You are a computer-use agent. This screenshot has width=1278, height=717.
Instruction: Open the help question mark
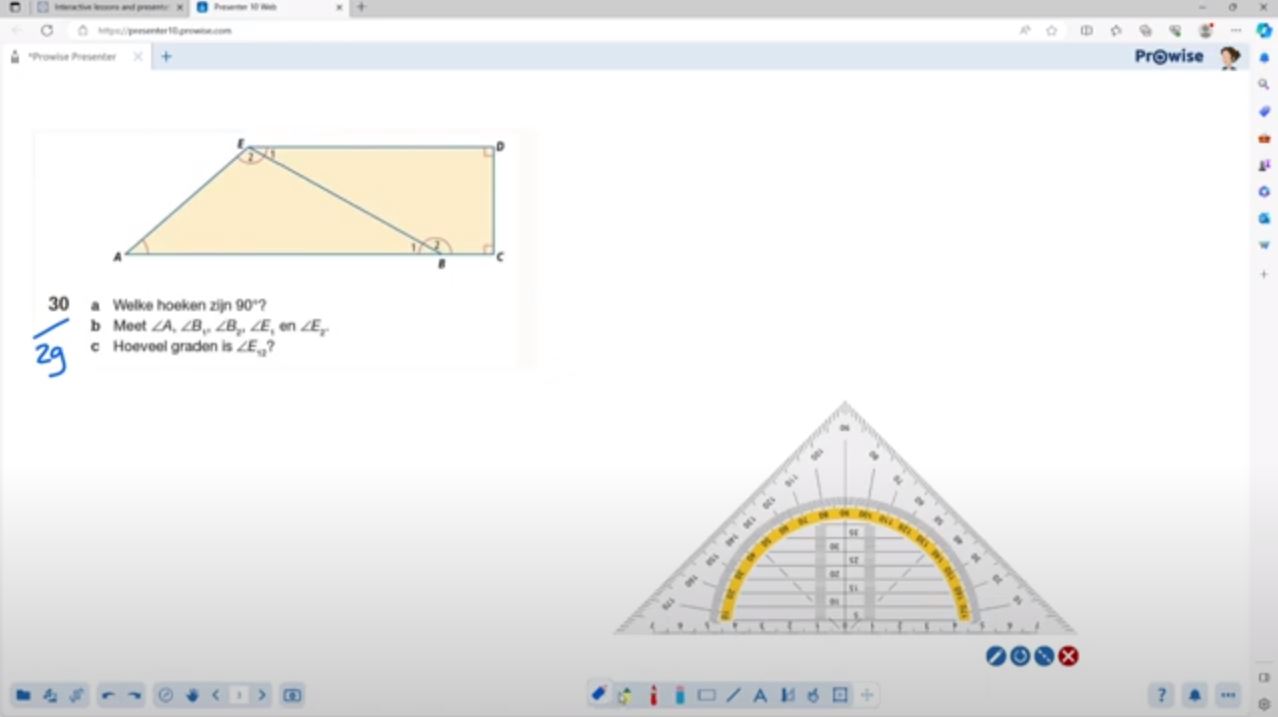click(x=1161, y=695)
